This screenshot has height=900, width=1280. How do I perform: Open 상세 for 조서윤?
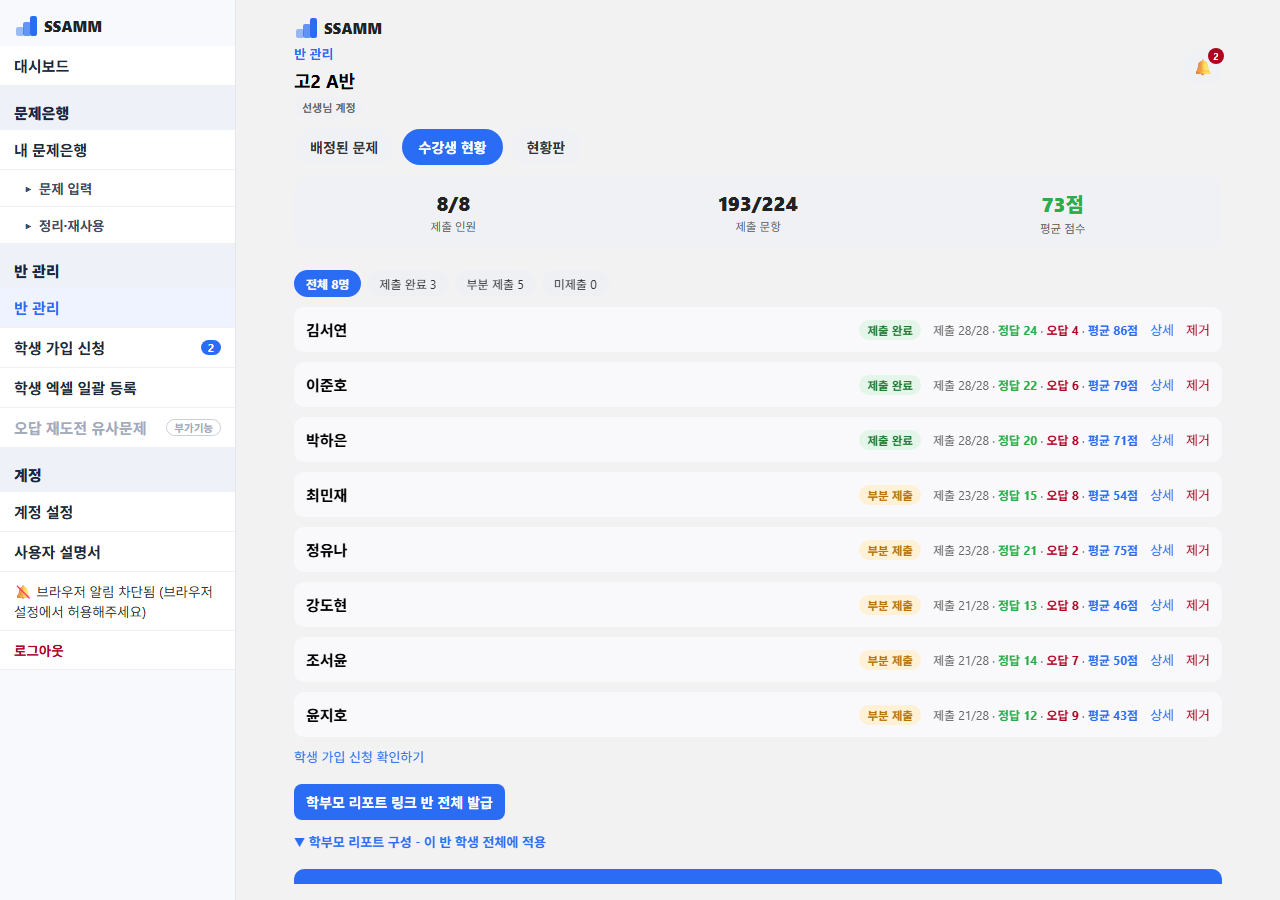tap(1162, 660)
